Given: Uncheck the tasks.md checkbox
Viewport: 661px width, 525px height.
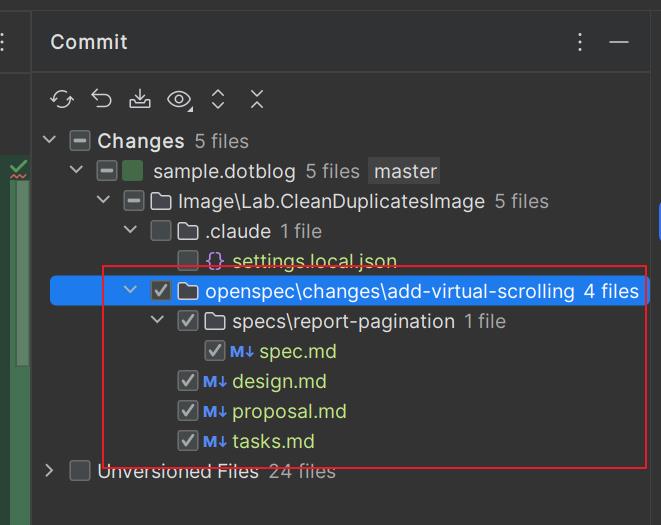Looking at the screenshot, I should [x=187, y=441].
